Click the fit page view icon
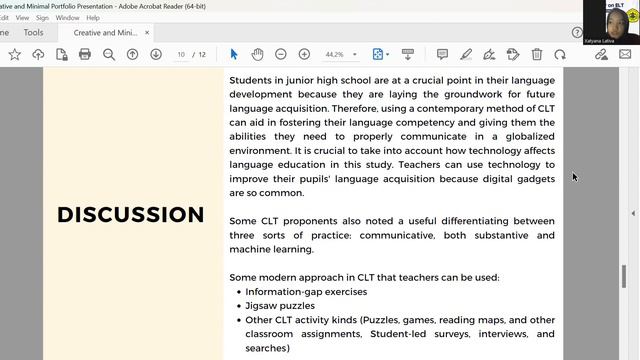 [378, 54]
